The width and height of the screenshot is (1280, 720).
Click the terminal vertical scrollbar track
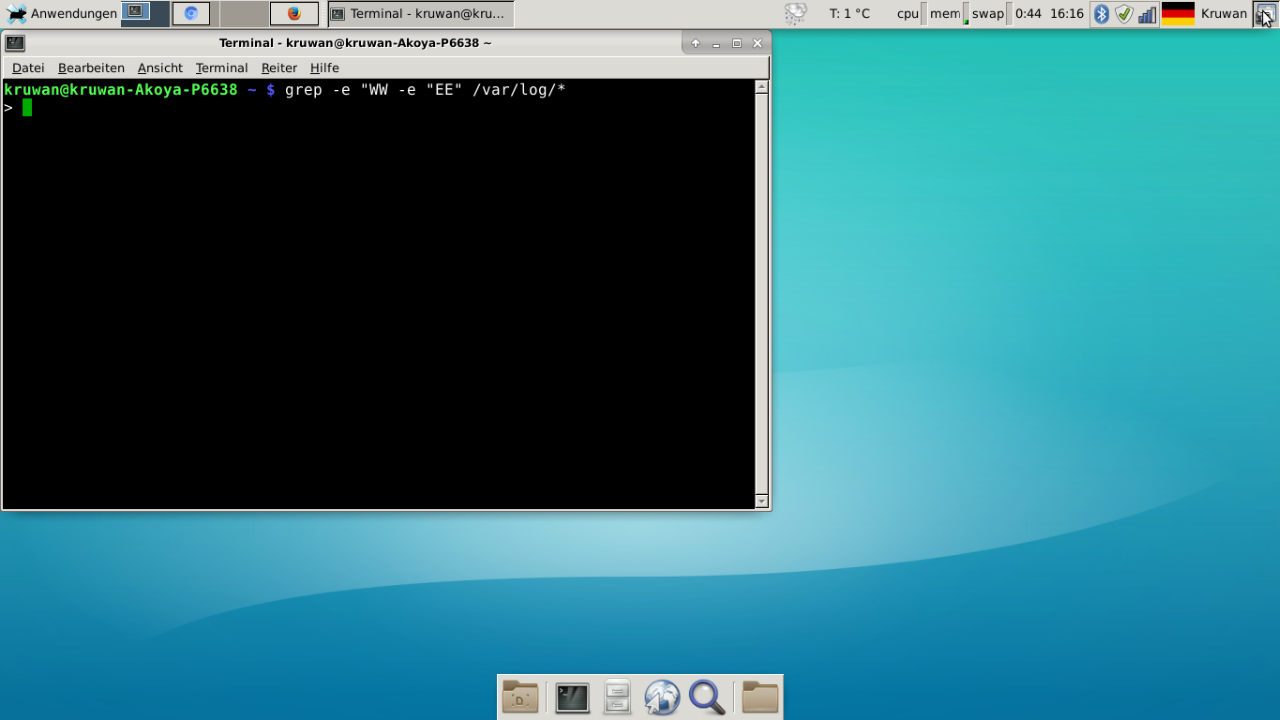pos(761,294)
